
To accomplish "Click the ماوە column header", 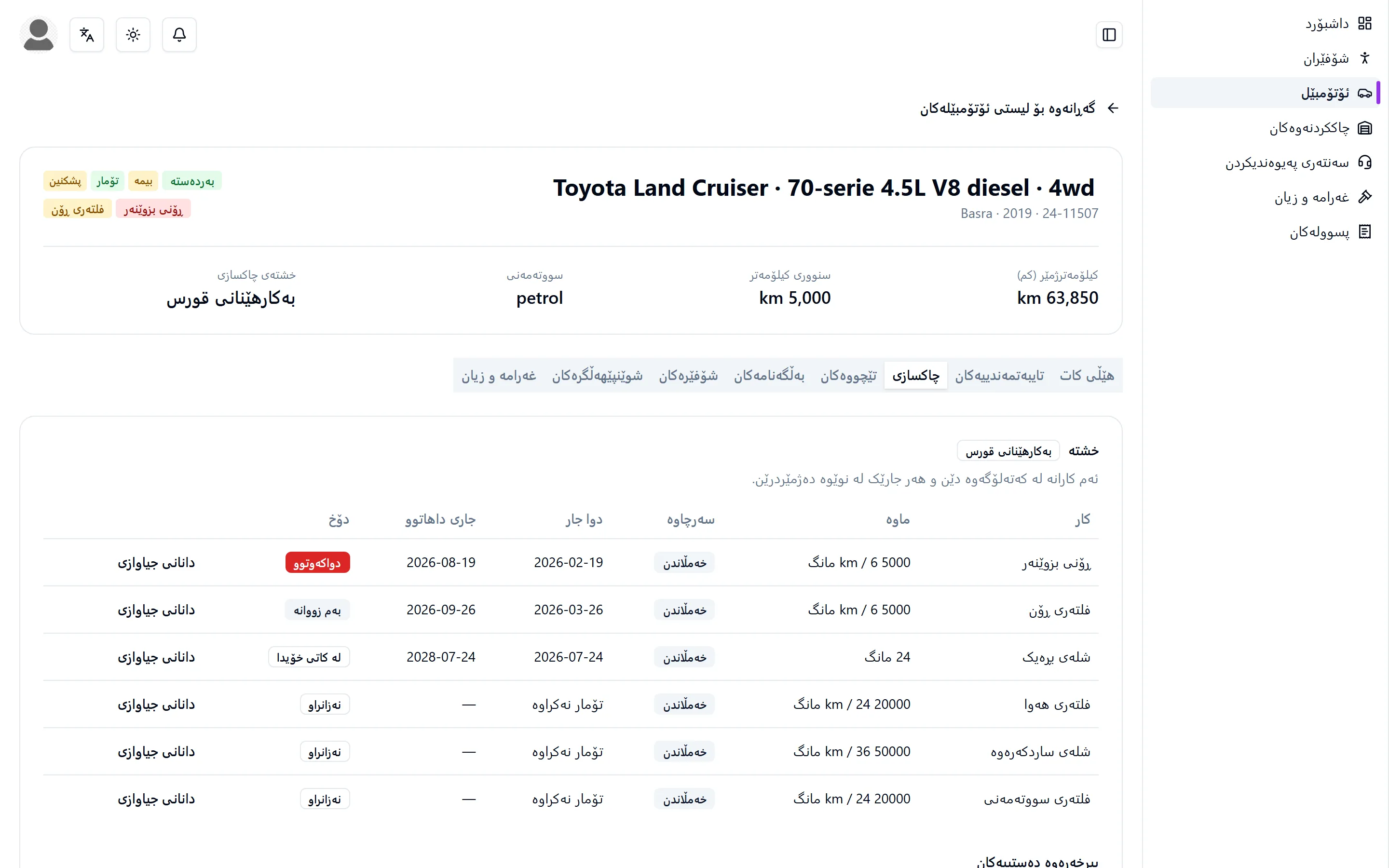I will click(898, 519).
